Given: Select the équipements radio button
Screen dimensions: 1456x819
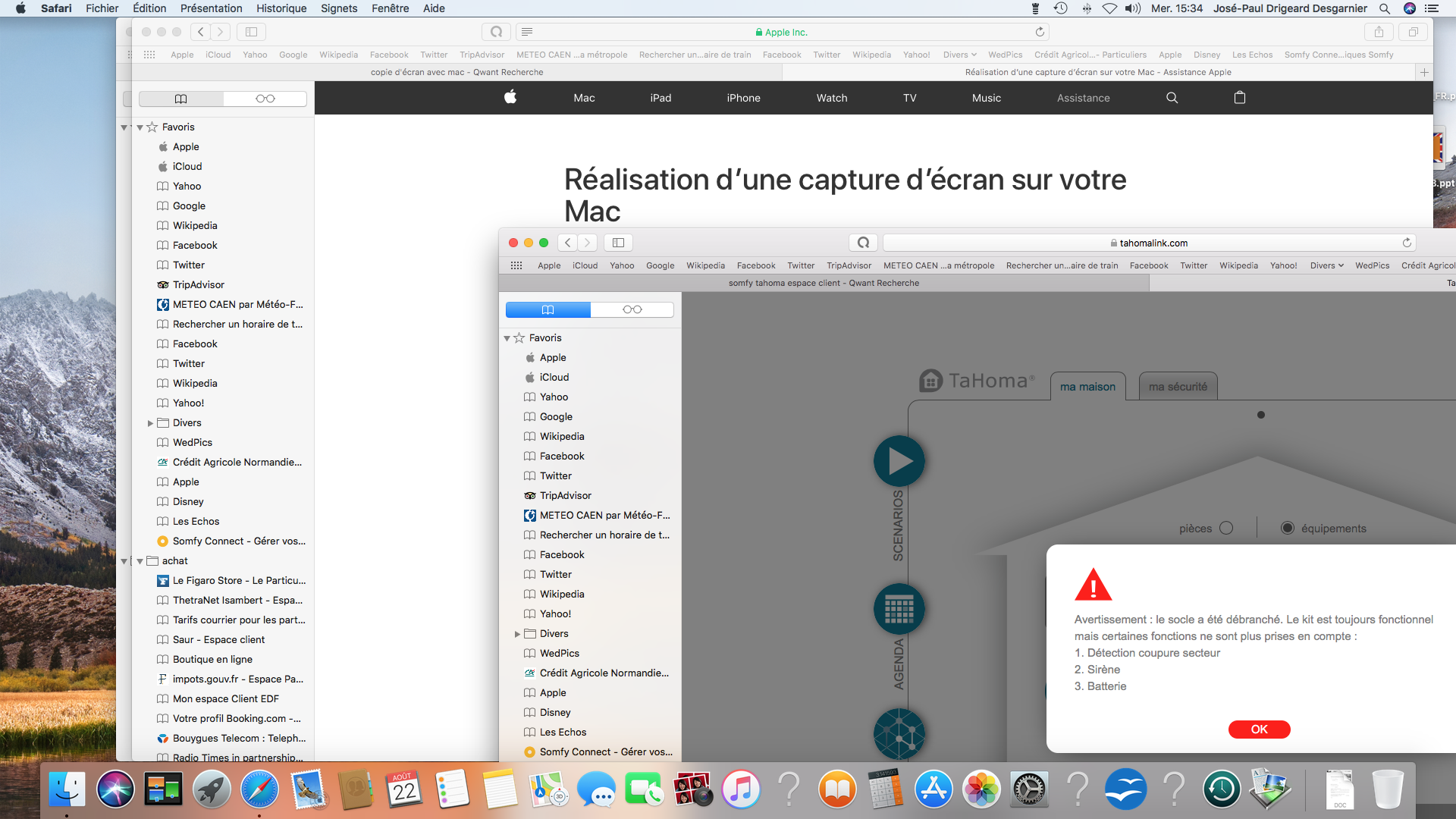Looking at the screenshot, I should [x=1288, y=528].
